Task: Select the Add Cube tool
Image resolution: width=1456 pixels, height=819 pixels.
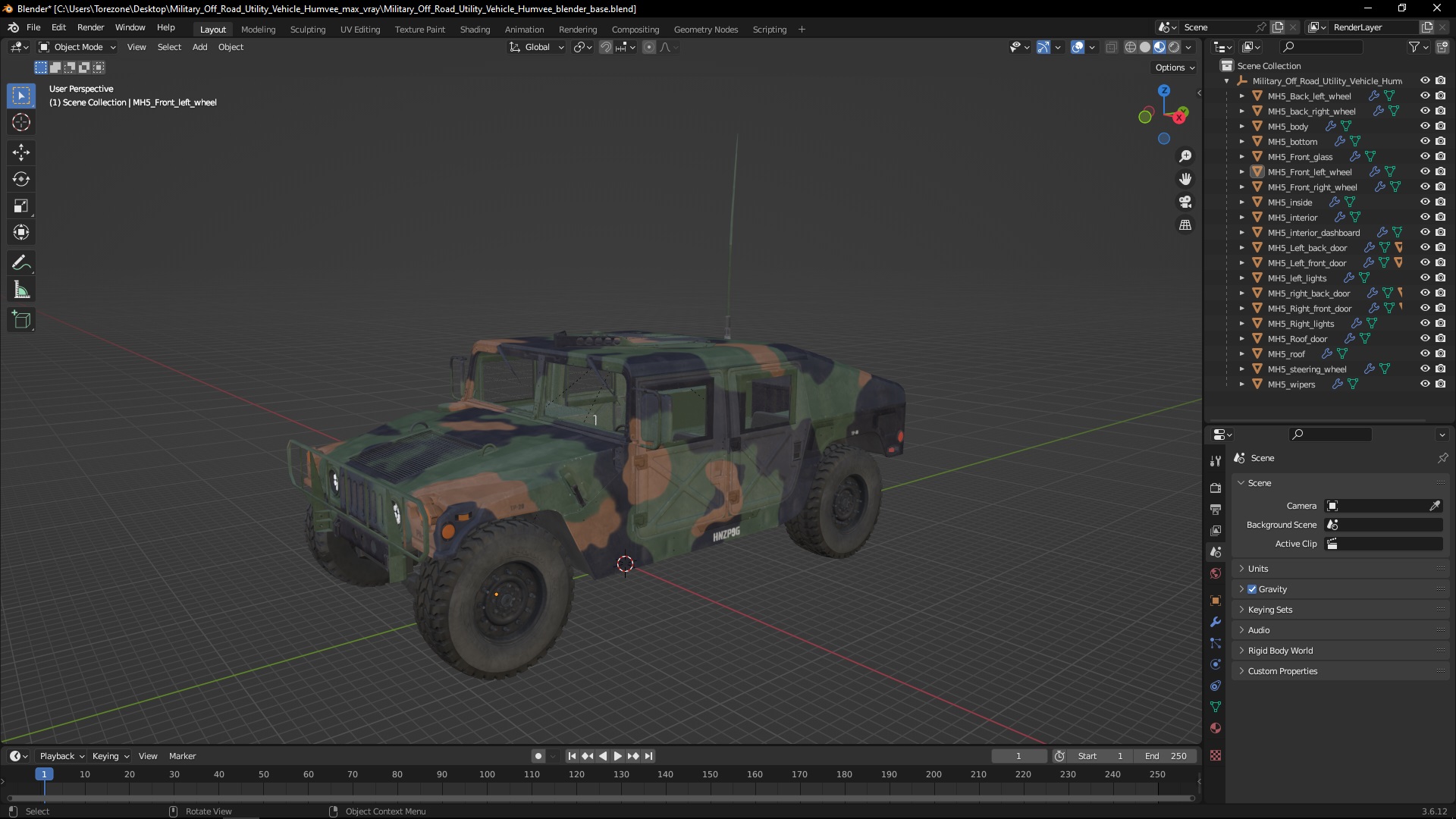Action: tap(21, 320)
